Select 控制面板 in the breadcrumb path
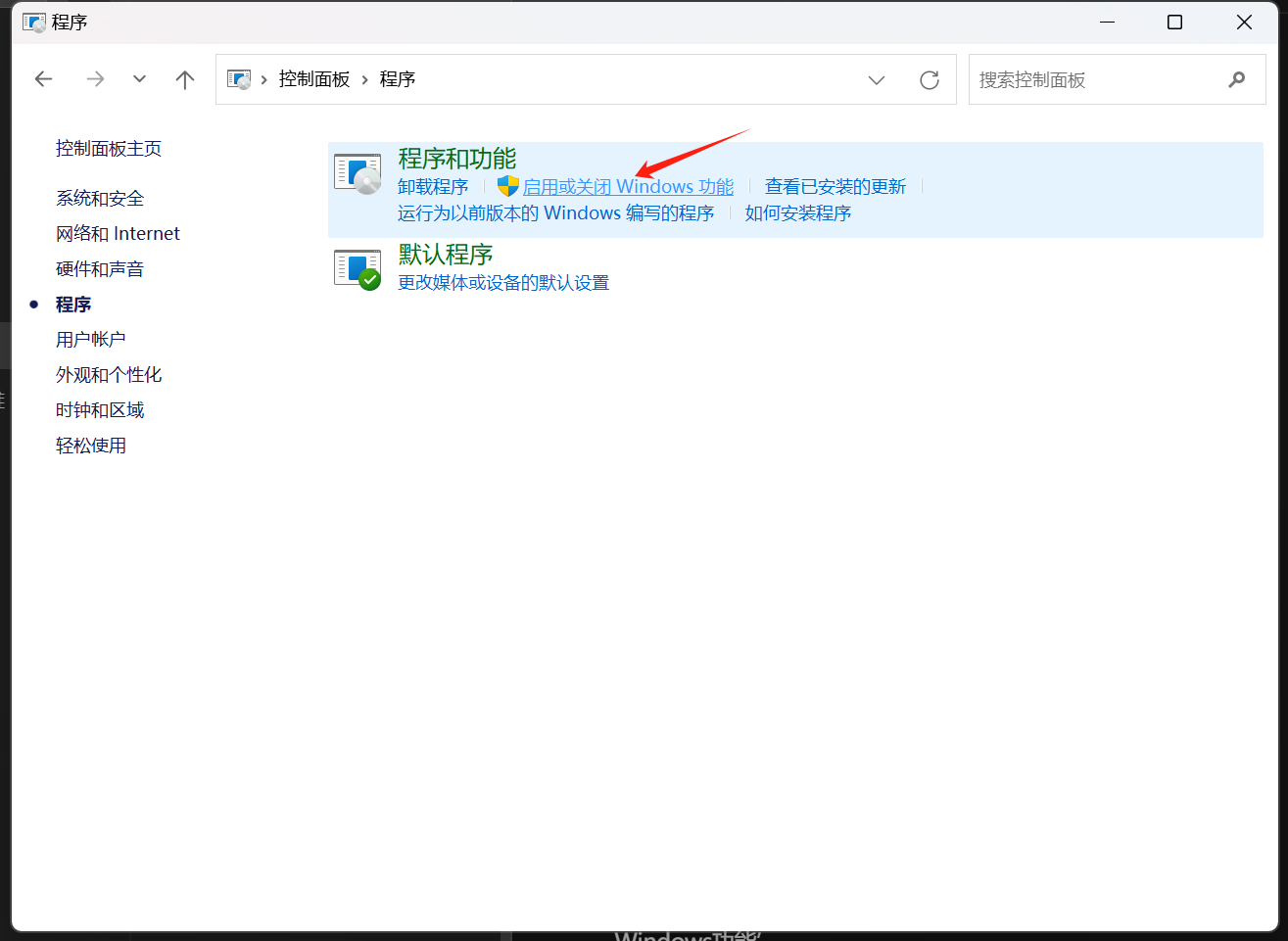This screenshot has width=1288, height=941. tap(314, 79)
